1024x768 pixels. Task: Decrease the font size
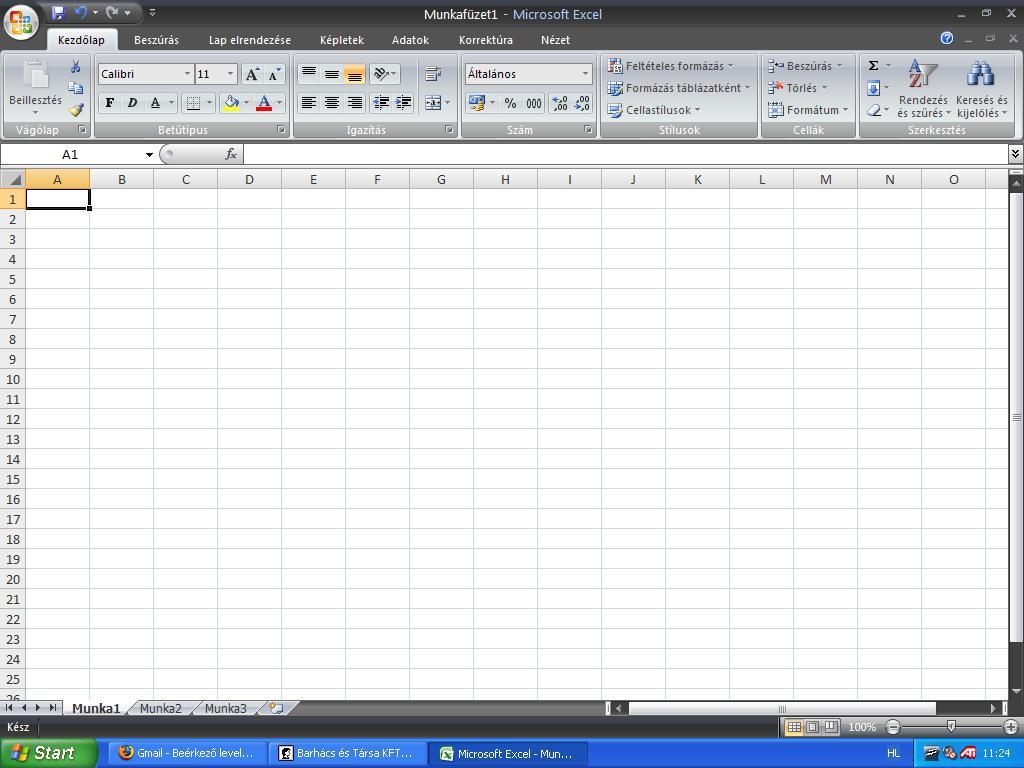click(x=274, y=74)
